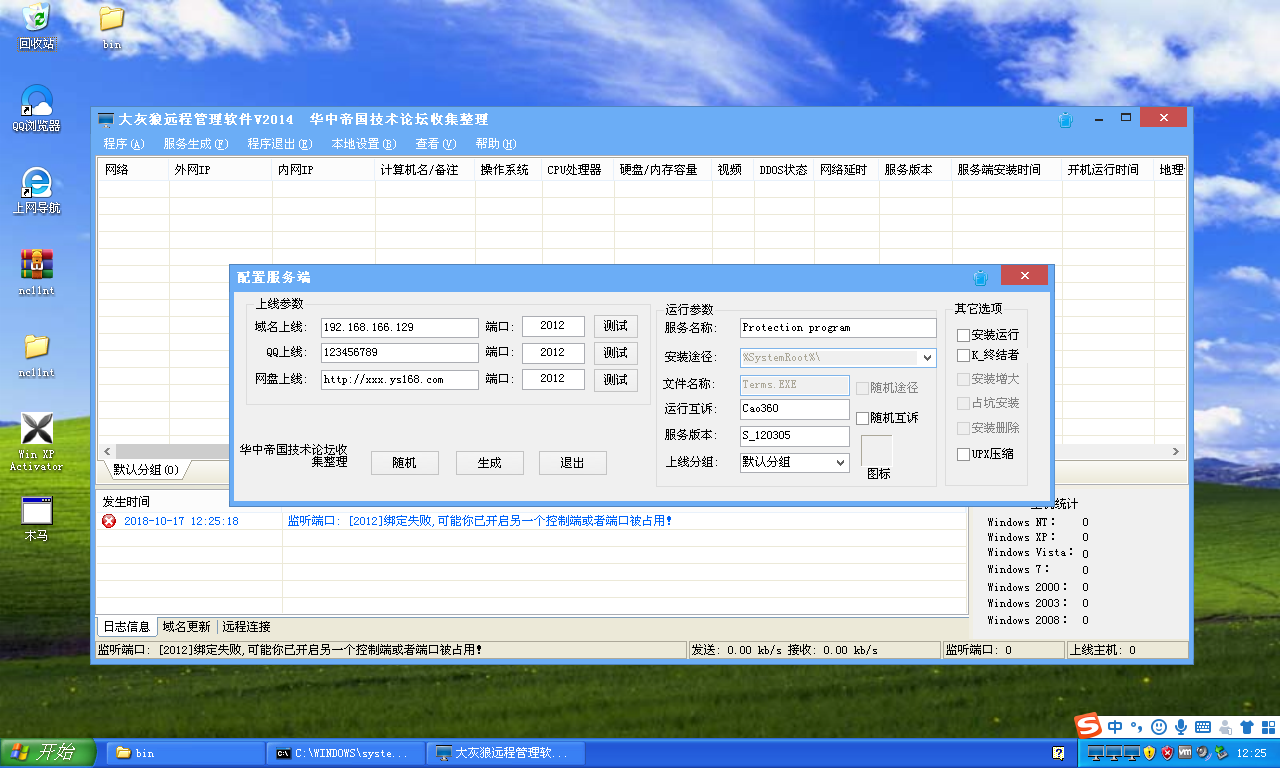This screenshot has height=768, width=1280.
Task: Open the Sogou emoji smiley panel
Action: click(1159, 727)
